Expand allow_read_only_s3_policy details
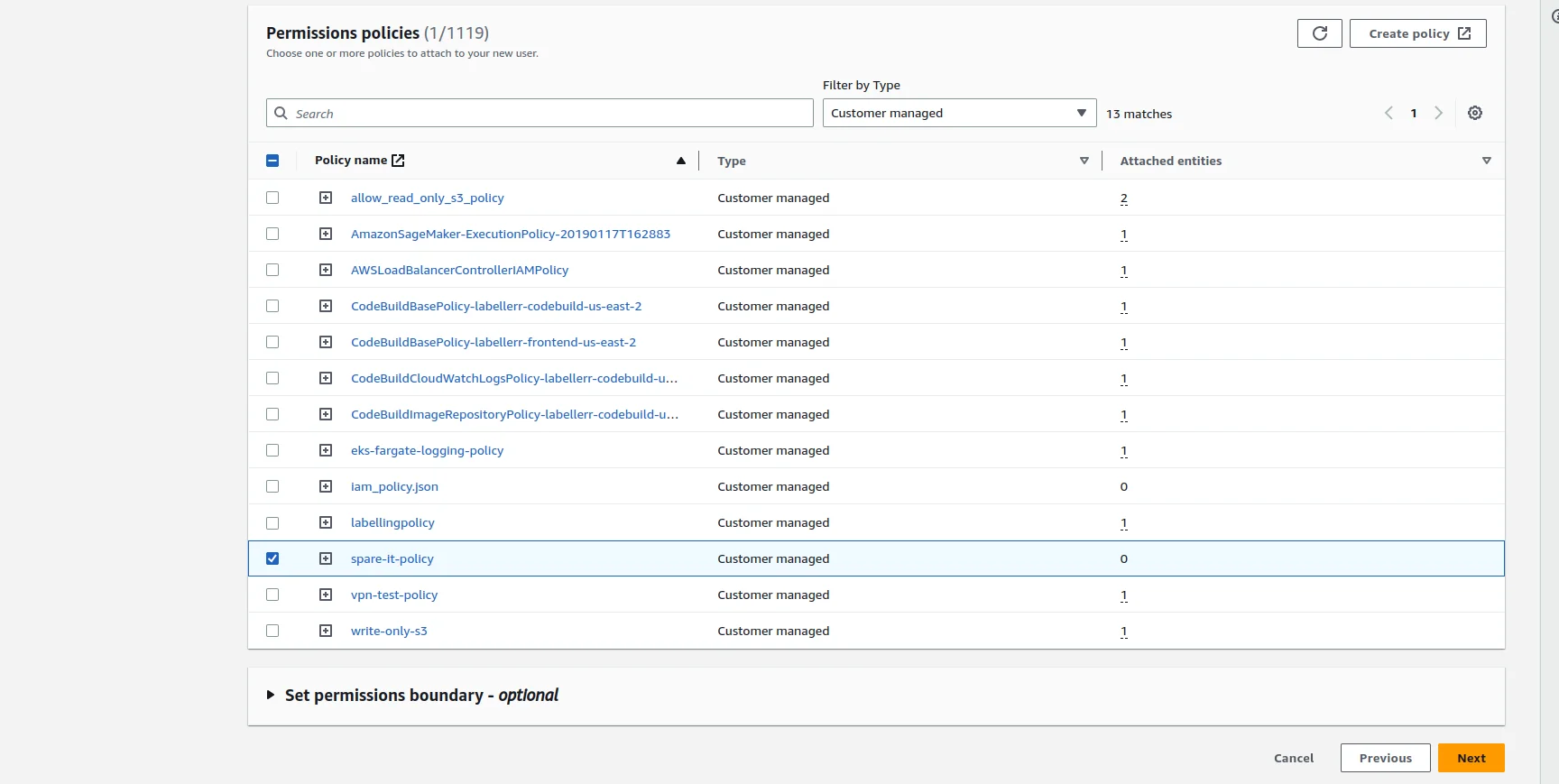This screenshot has height=784, width=1559. [x=326, y=198]
